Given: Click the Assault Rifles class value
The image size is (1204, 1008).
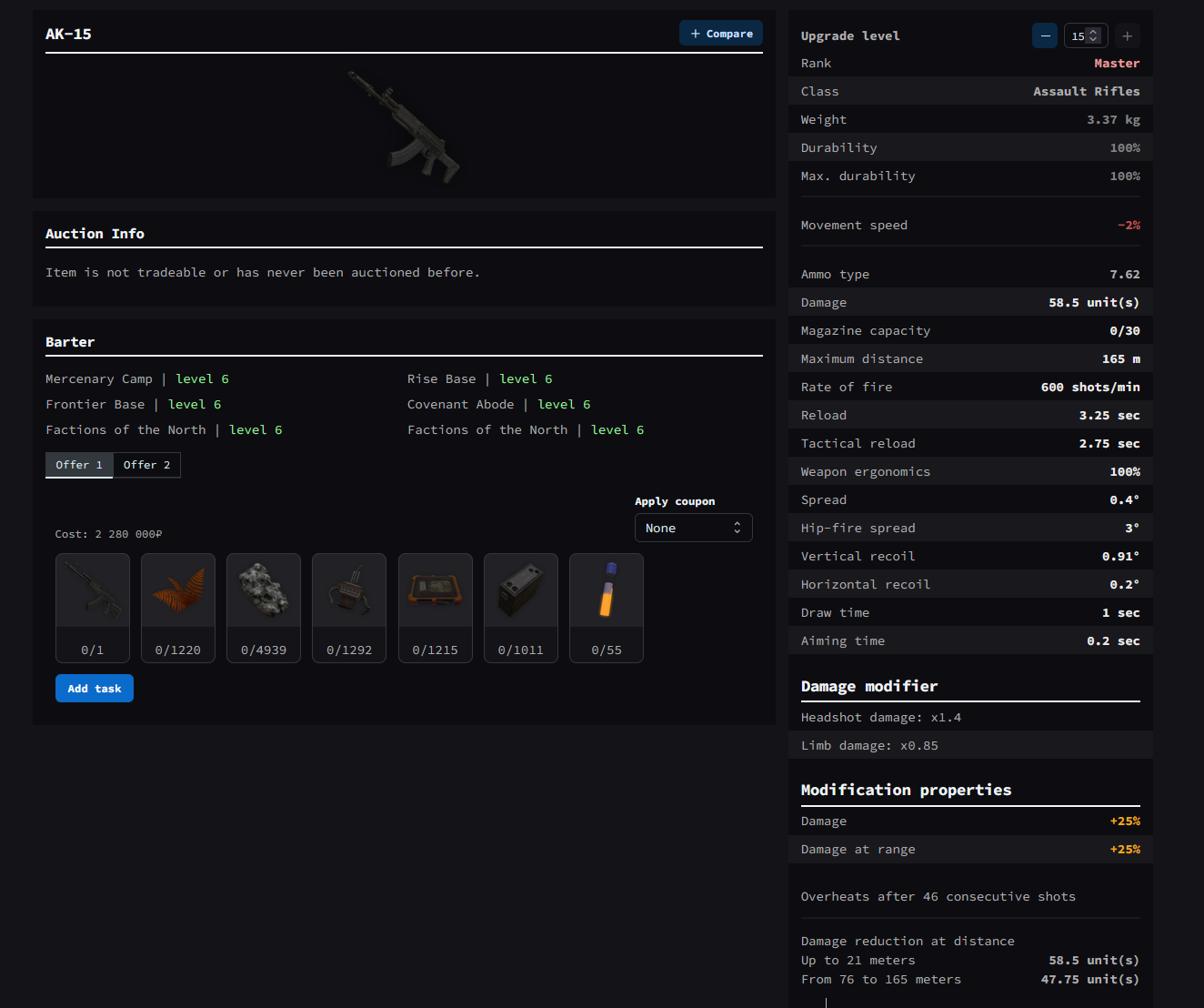Looking at the screenshot, I should coord(1087,92).
